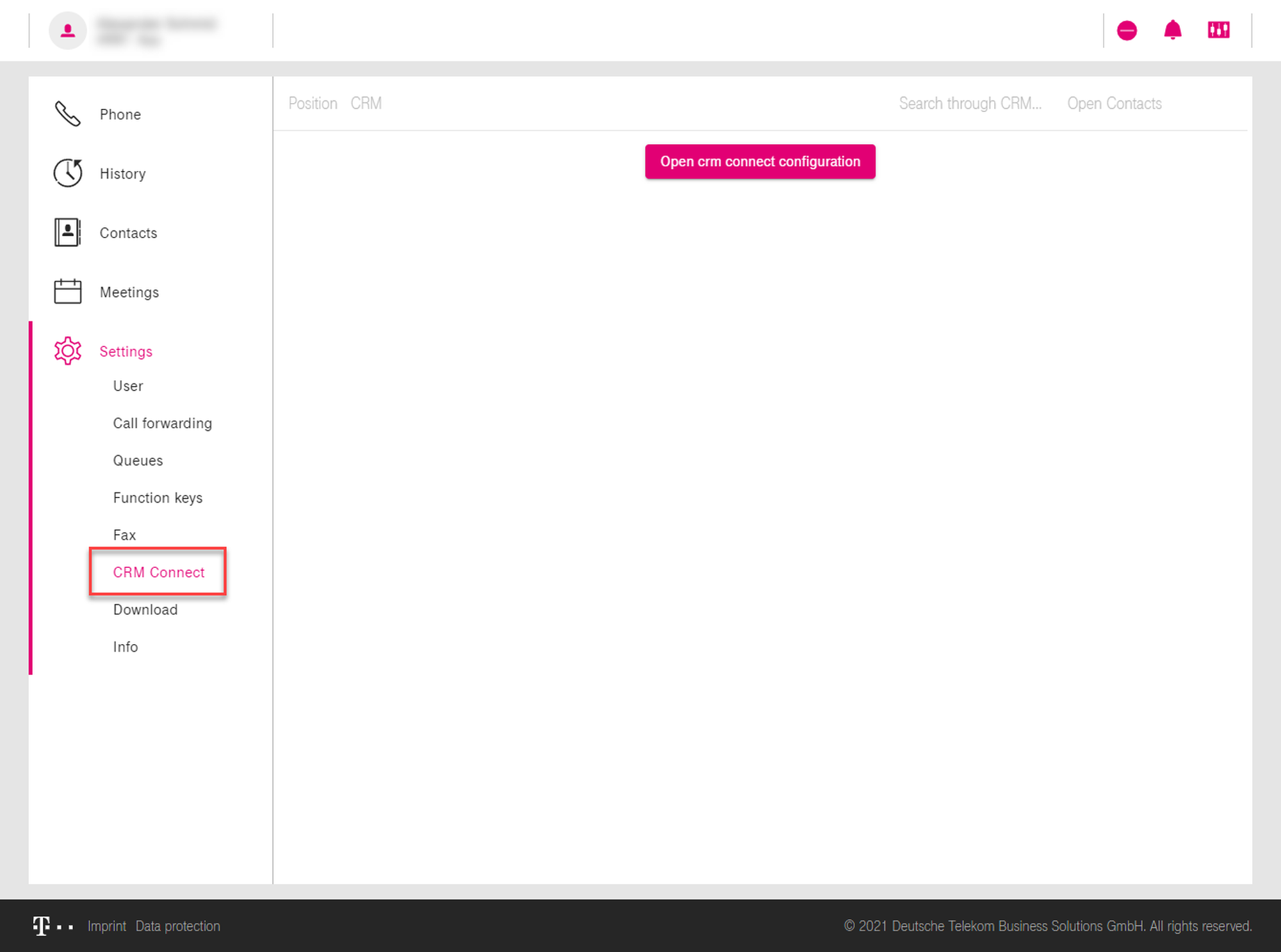Go to Function keys settings

[158, 497]
